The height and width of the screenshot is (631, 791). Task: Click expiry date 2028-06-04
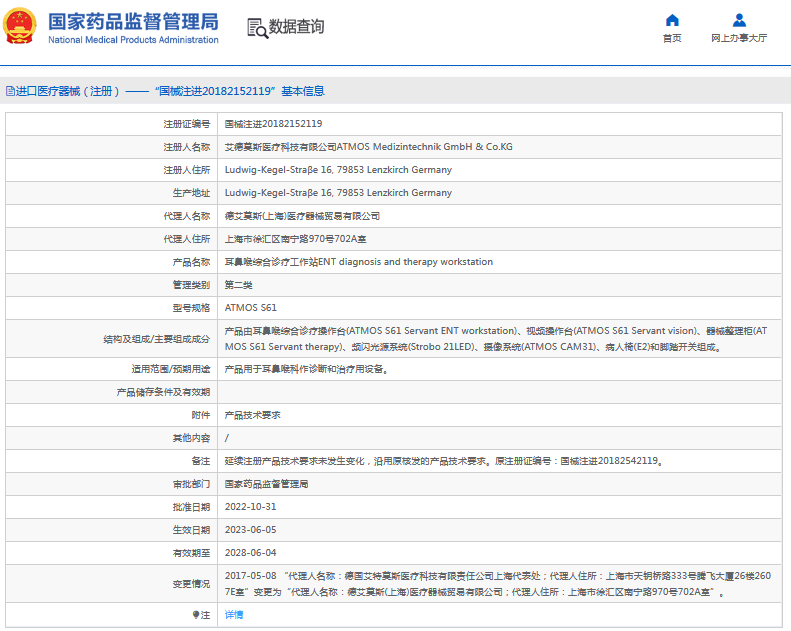(x=250, y=553)
